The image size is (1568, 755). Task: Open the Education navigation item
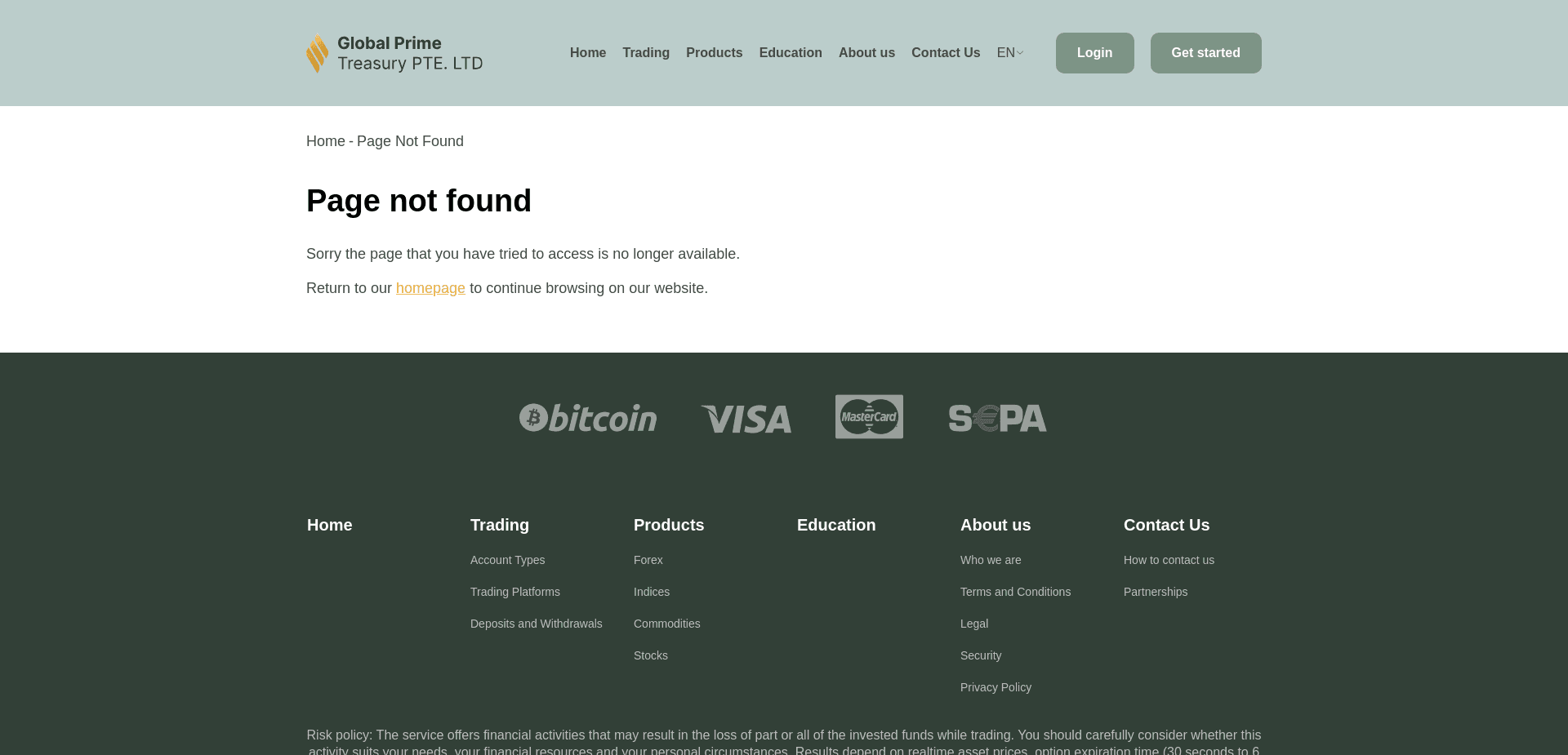click(x=791, y=52)
